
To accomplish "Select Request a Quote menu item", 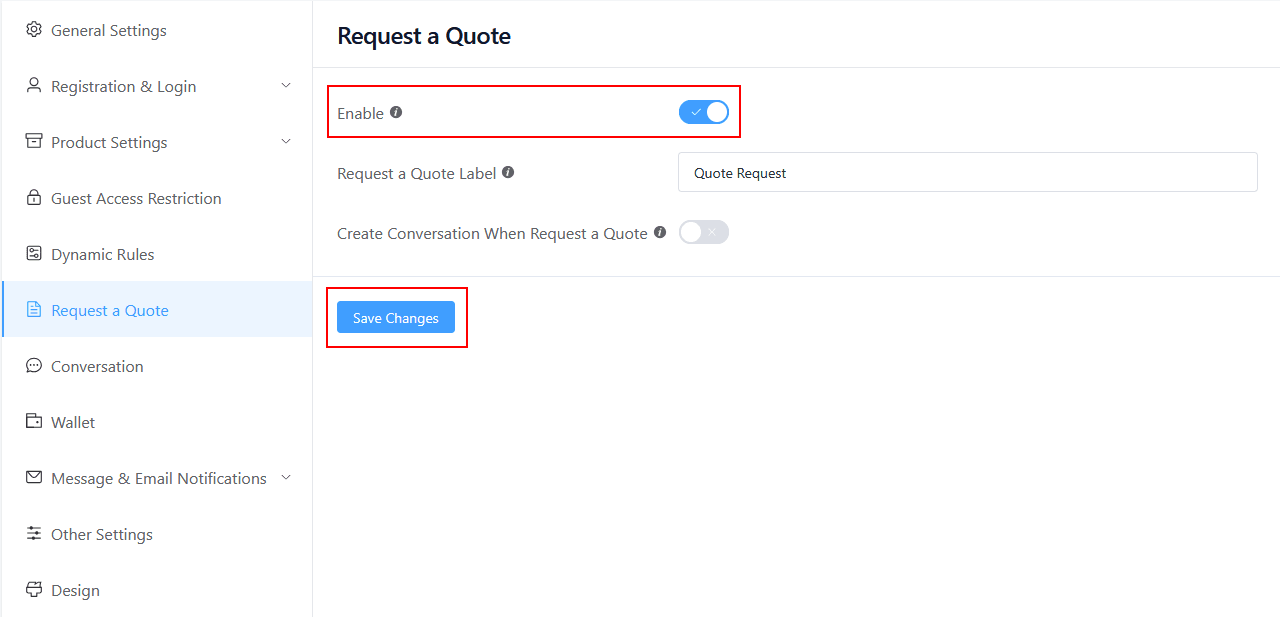I will [x=157, y=310].
